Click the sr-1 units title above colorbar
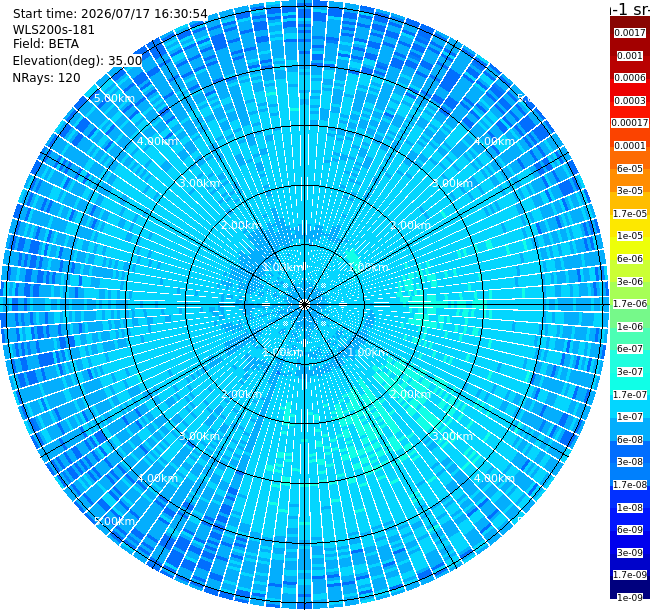Screen dimensions: 650x610 630,8
